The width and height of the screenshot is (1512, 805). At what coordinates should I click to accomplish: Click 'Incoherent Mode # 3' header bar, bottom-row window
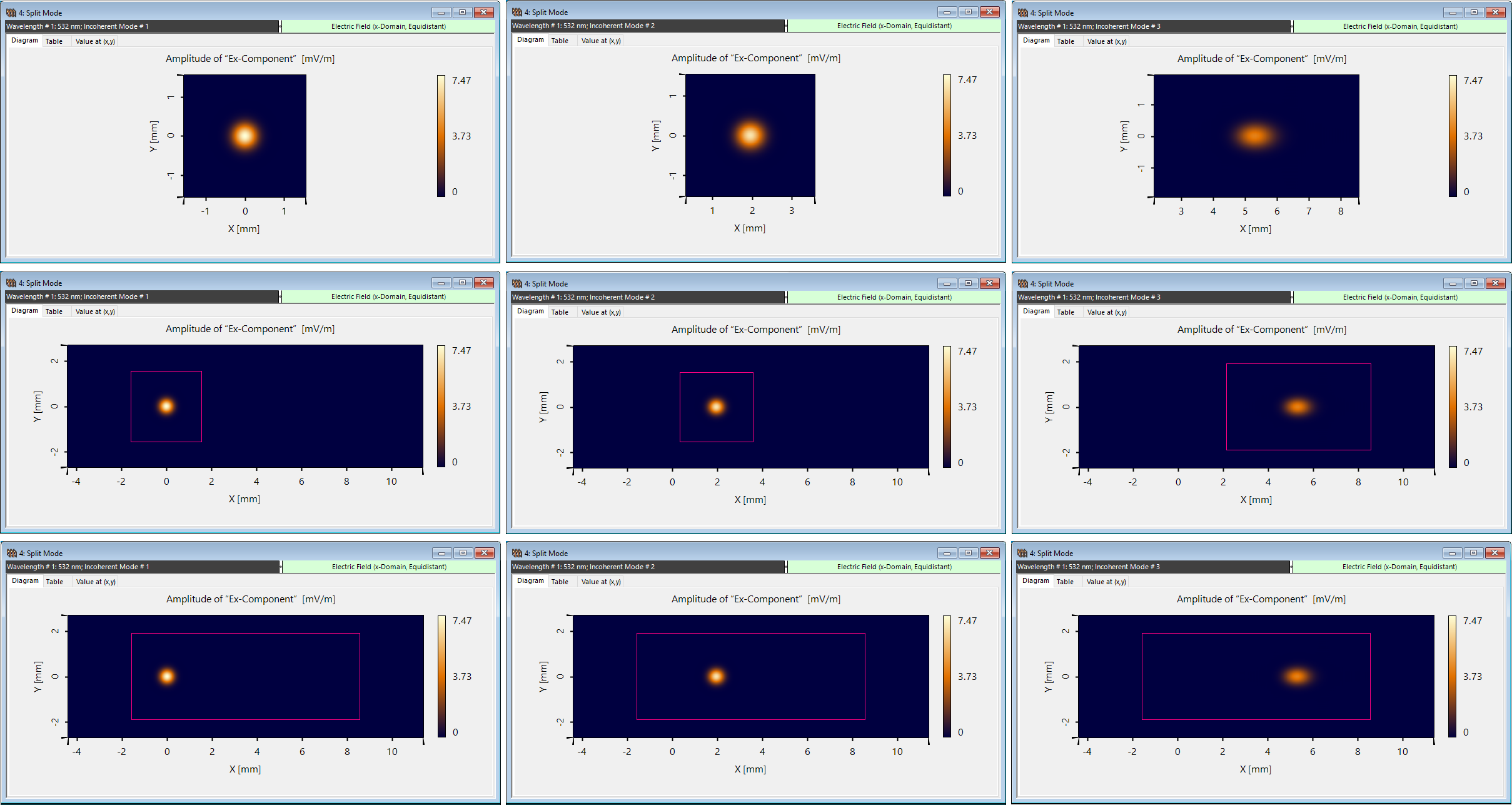coord(1153,567)
